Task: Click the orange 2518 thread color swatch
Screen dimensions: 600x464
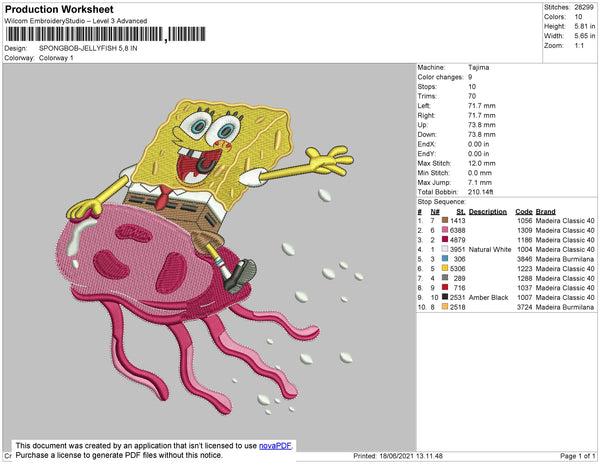Action: (445, 307)
